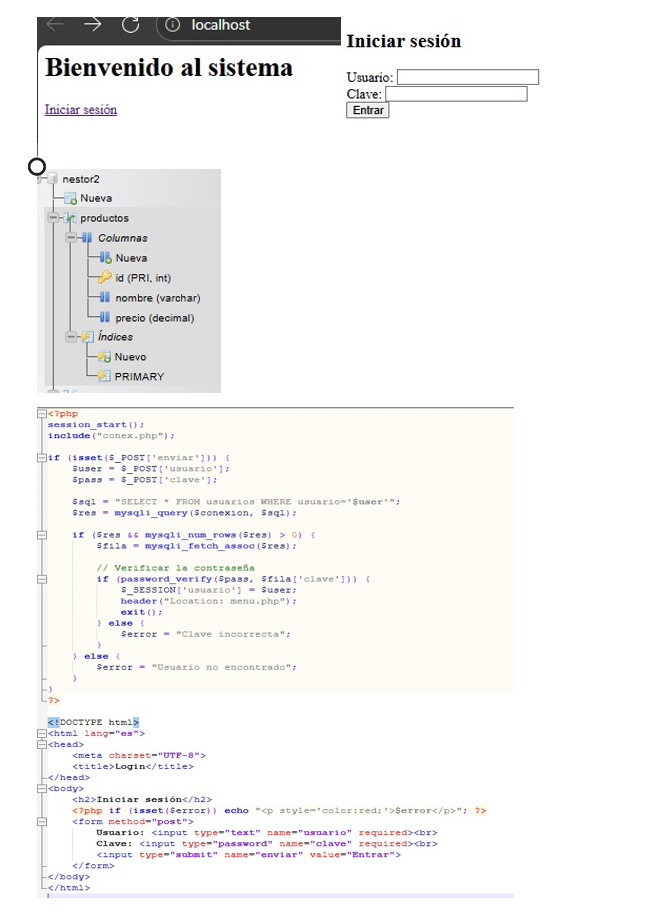Click the browser reload icon
This screenshot has height=918, width=664.
(x=130, y=25)
